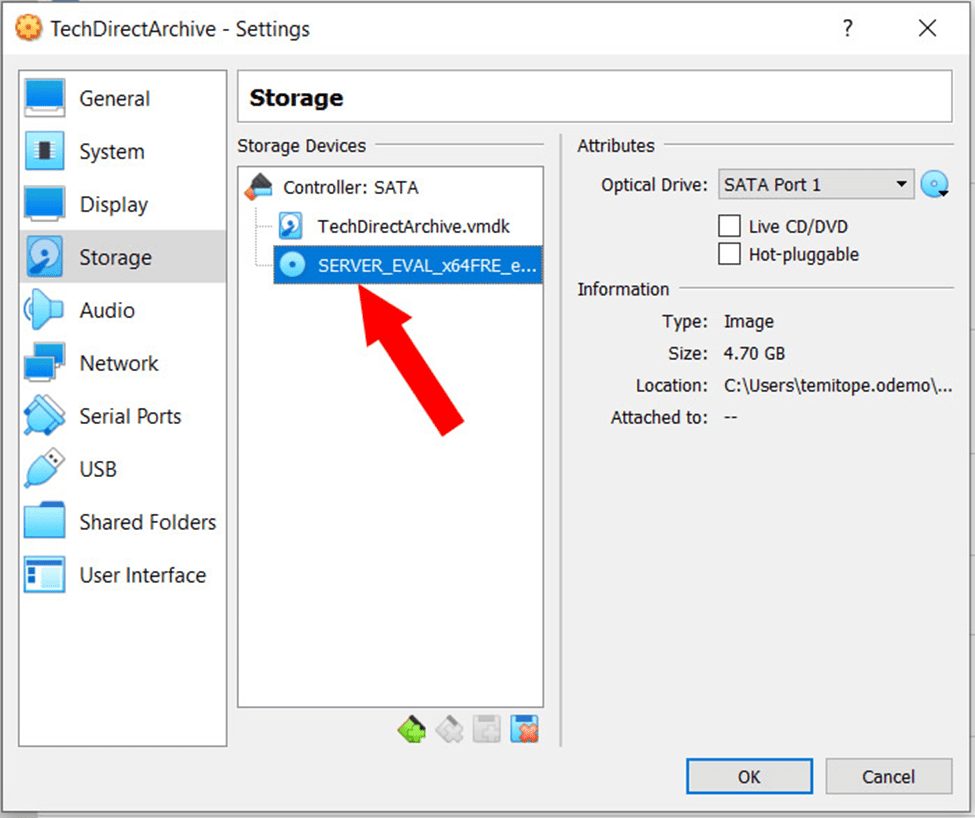Open the Display settings category
The height and width of the screenshot is (818, 975).
point(122,204)
